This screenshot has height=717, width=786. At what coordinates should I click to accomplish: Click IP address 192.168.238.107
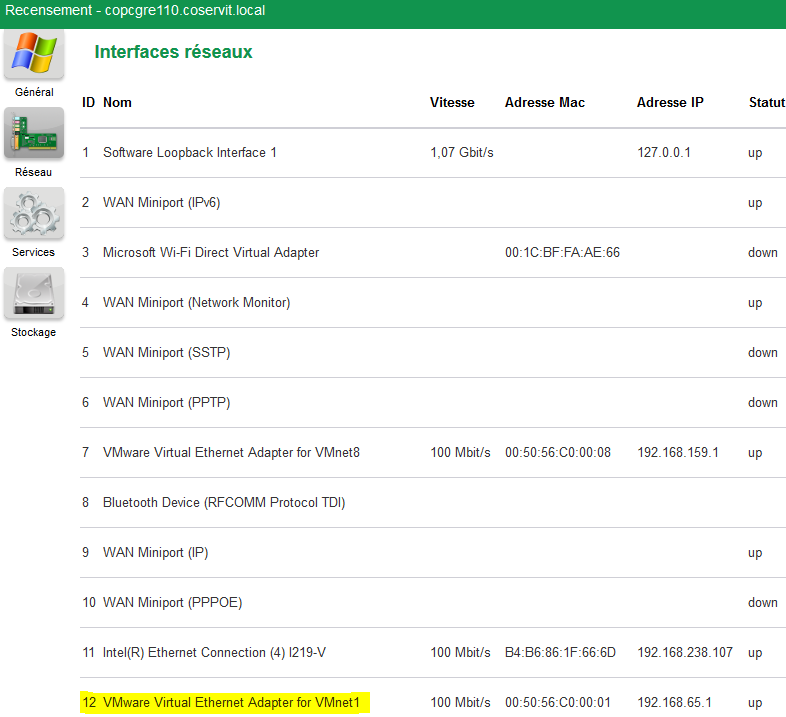tap(685, 652)
